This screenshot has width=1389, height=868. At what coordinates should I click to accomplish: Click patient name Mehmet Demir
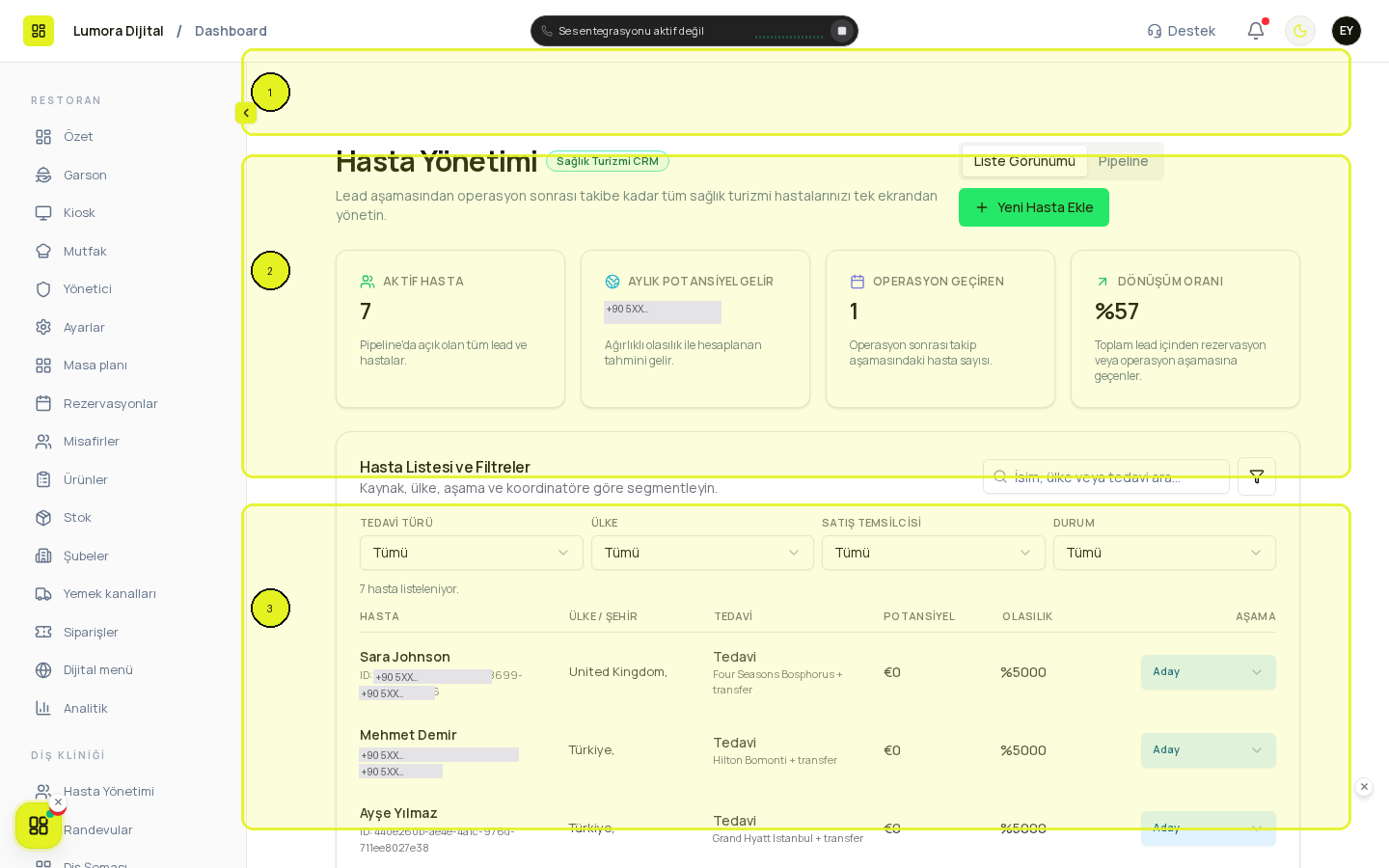pos(408,735)
